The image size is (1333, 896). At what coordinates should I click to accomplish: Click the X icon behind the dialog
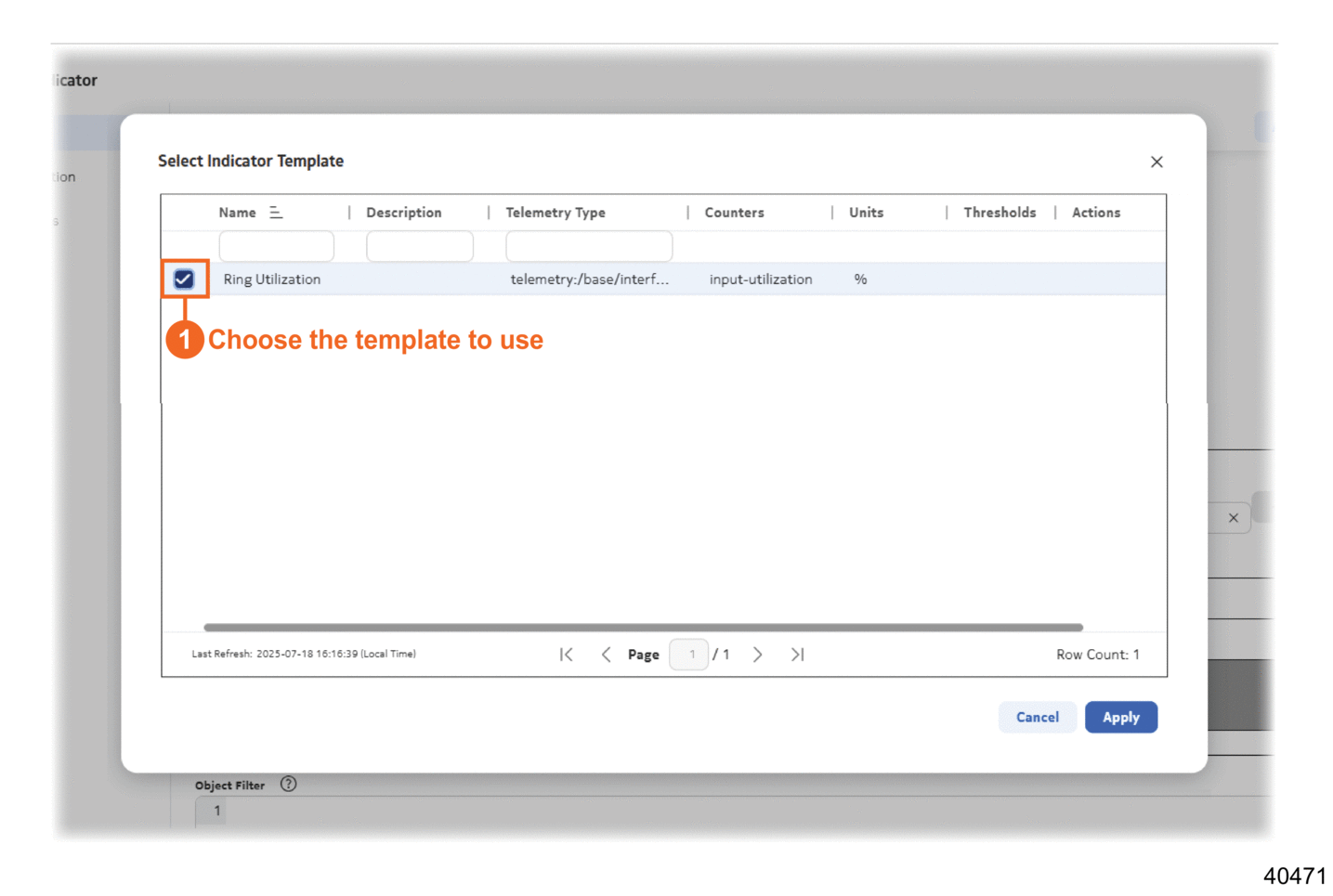(x=1233, y=518)
